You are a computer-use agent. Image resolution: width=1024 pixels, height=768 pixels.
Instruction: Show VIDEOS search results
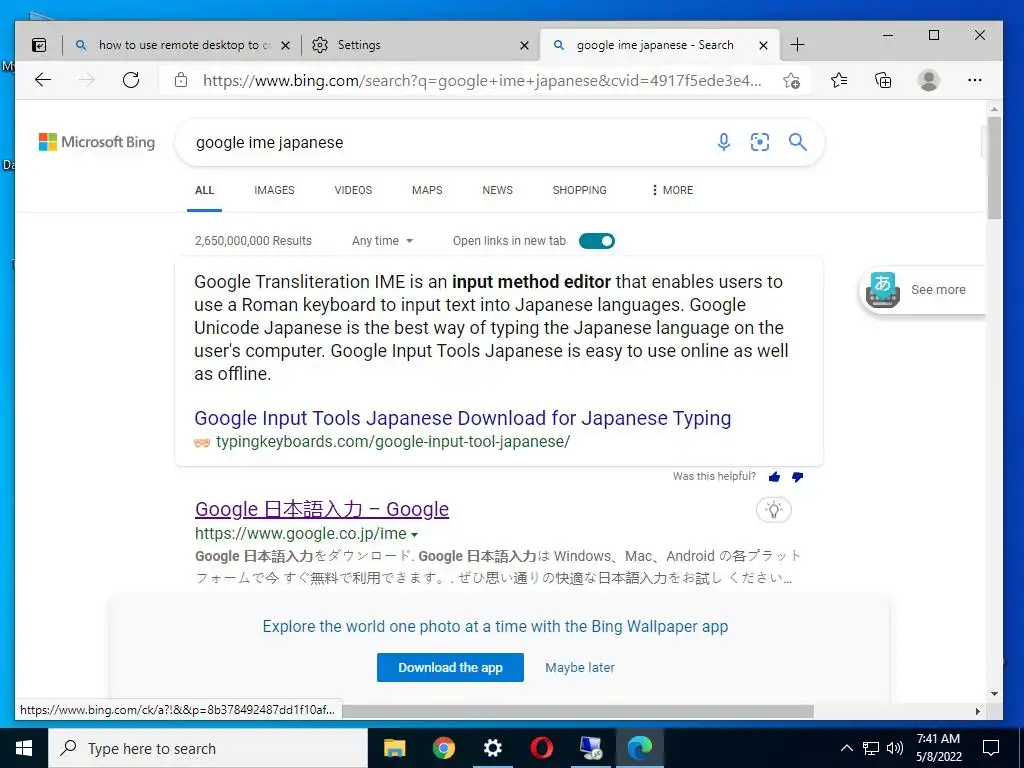(353, 190)
